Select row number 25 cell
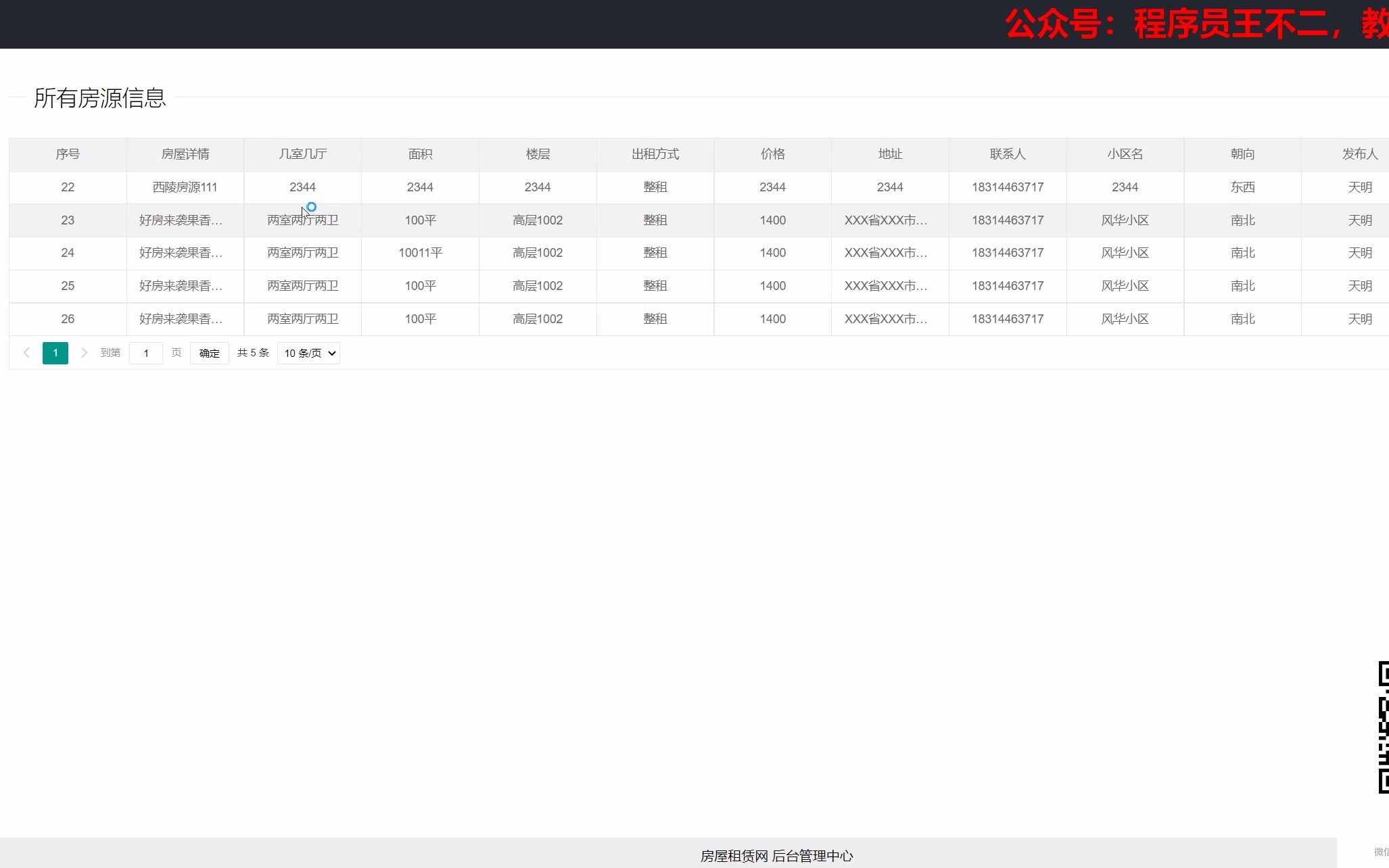 pyautogui.click(x=68, y=286)
